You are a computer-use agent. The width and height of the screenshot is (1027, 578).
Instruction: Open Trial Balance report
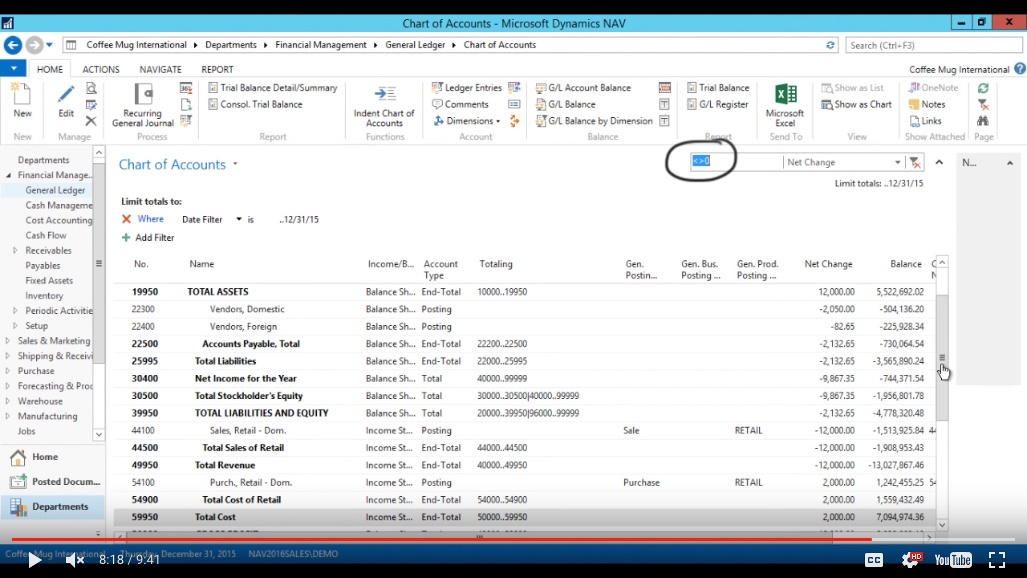coord(718,87)
